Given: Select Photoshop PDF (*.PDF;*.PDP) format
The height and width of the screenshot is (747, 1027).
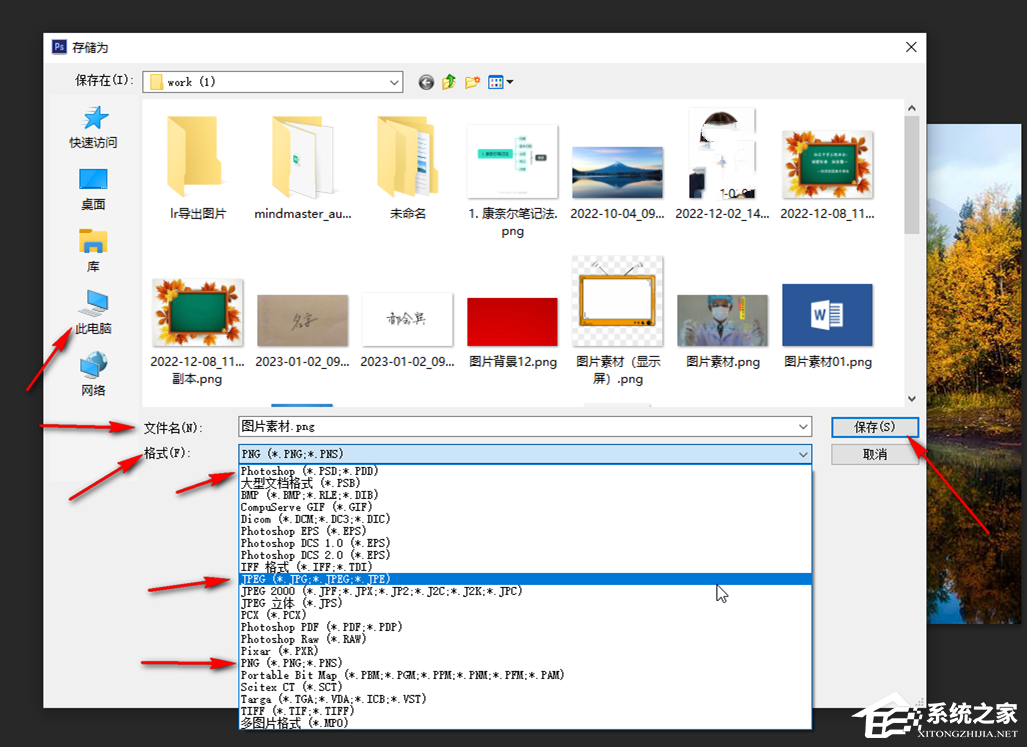Looking at the screenshot, I should [x=525, y=627].
